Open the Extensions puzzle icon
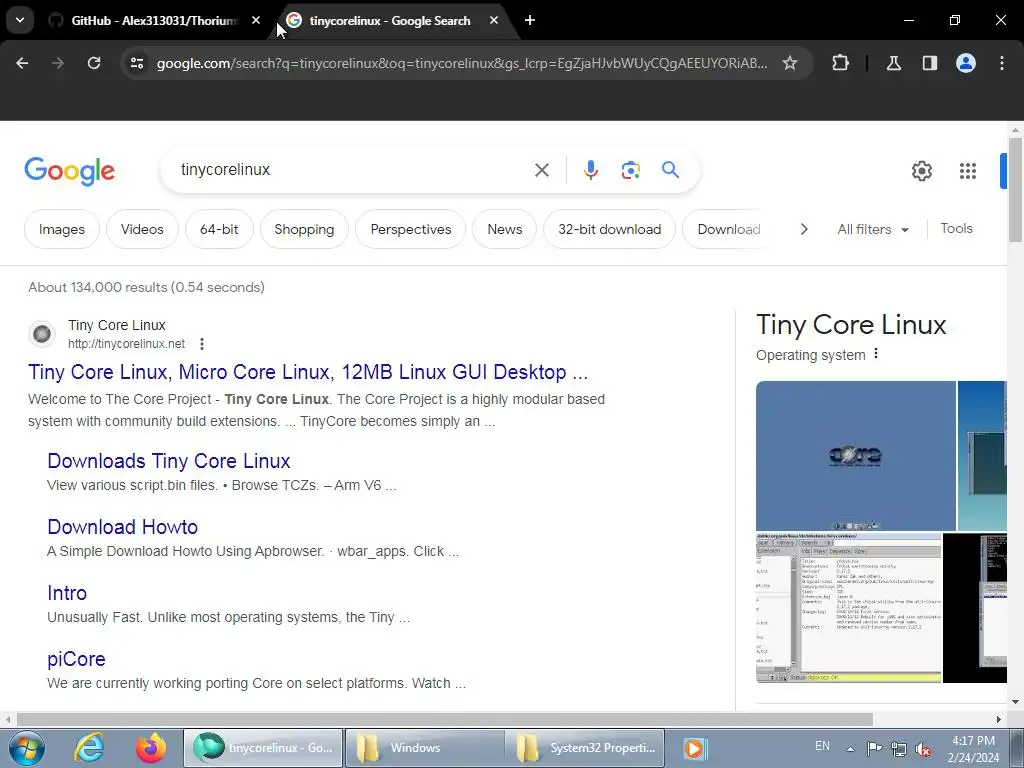The image size is (1024, 768). [x=840, y=63]
